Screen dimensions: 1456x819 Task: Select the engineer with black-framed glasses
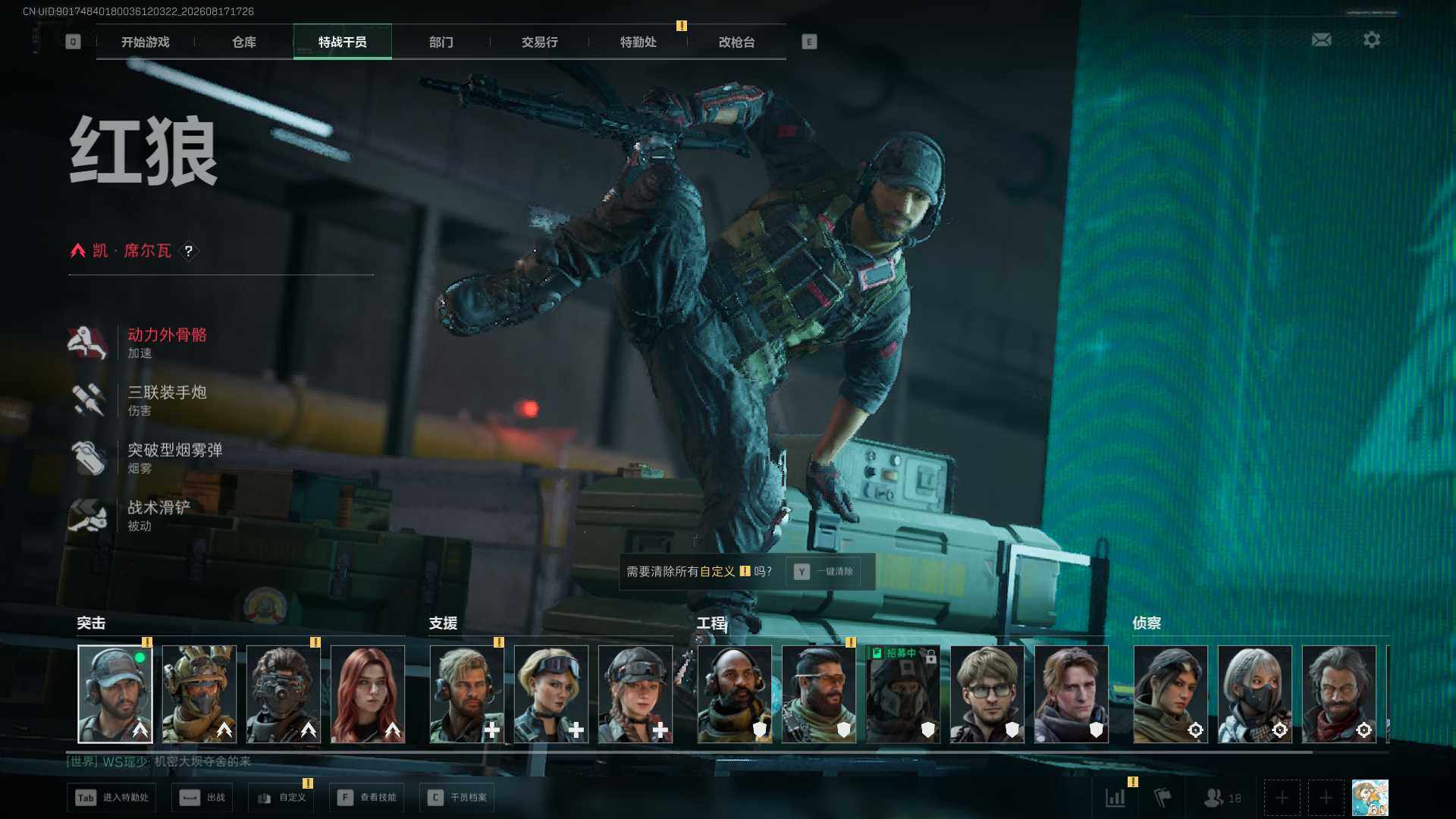(987, 694)
